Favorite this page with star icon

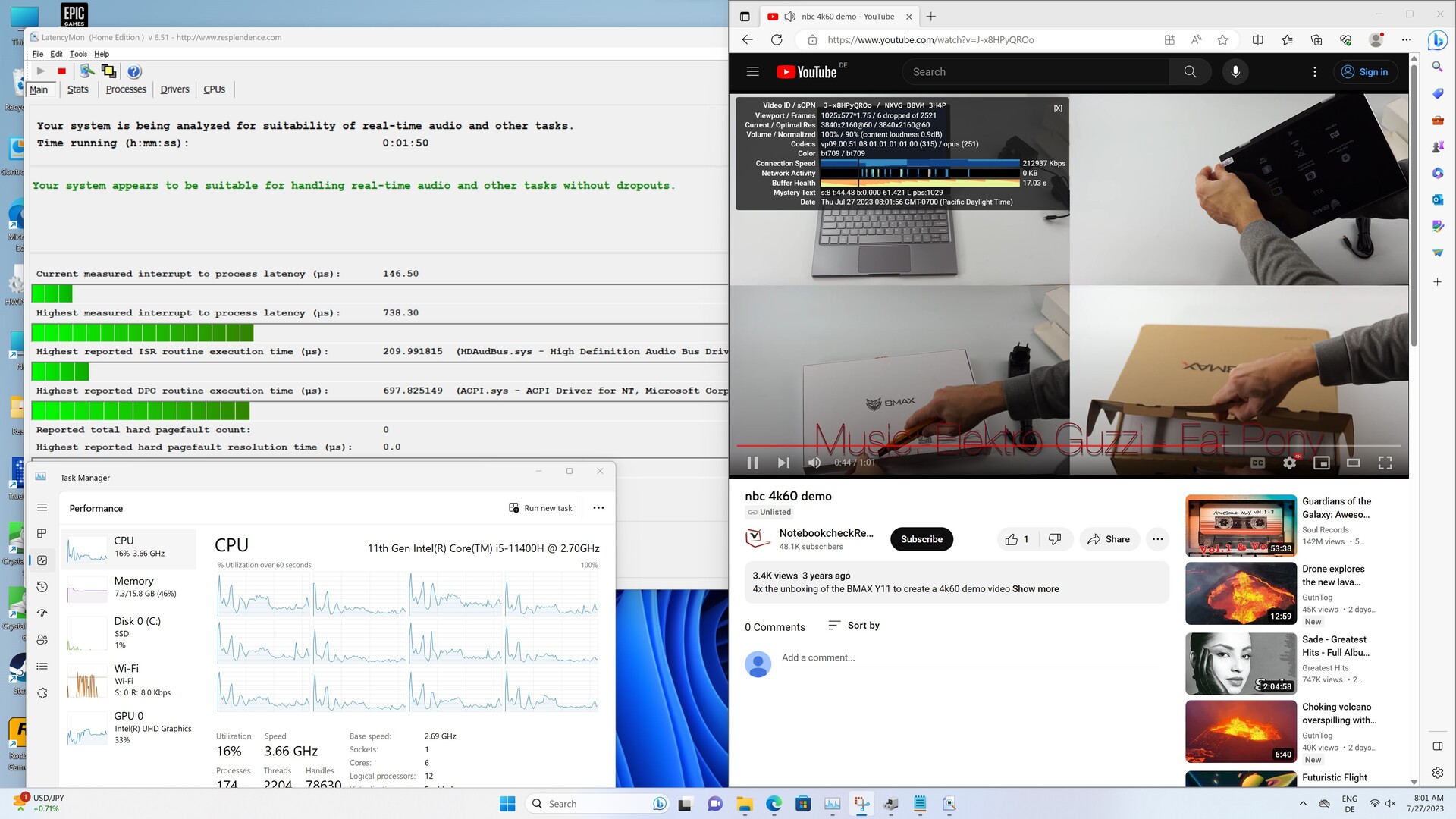[x=1222, y=40]
